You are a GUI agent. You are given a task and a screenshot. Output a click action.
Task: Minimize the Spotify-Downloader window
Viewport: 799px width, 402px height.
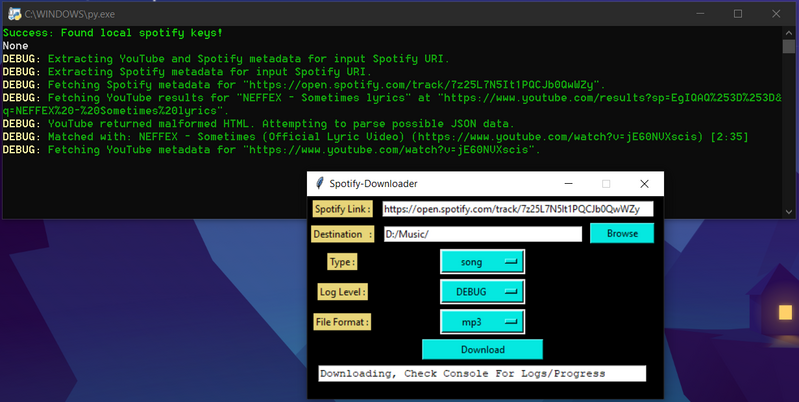[x=569, y=183]
